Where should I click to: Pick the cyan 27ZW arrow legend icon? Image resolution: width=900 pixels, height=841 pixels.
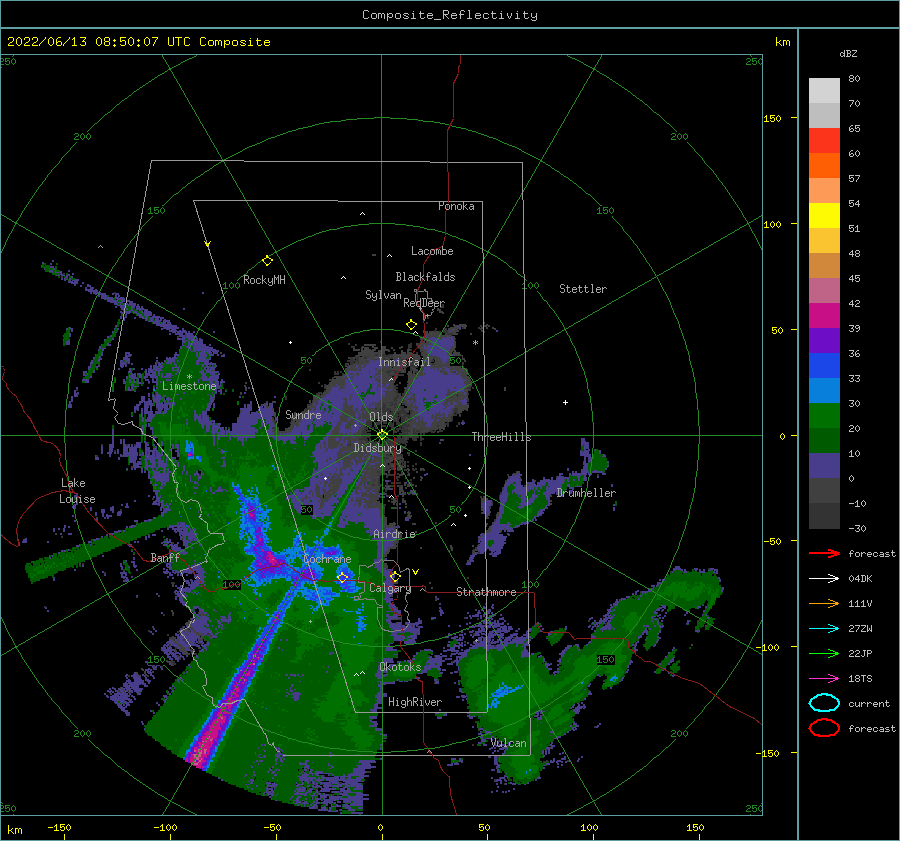click(824, 628)
